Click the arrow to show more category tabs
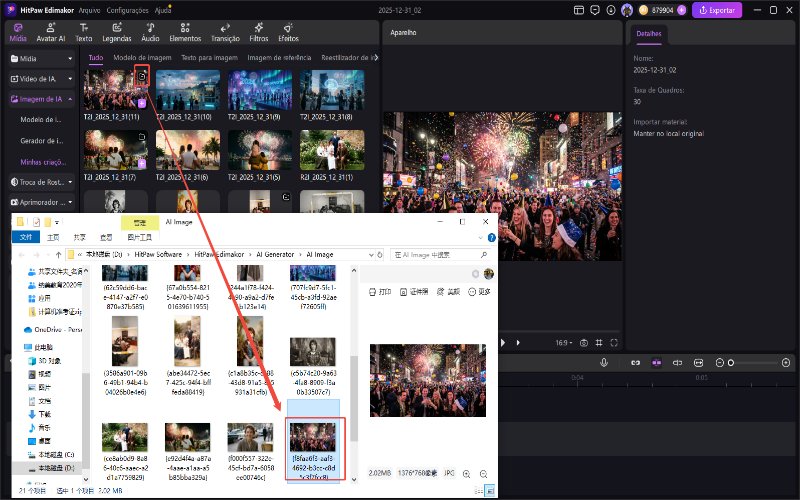 click(x=376, y=58)
